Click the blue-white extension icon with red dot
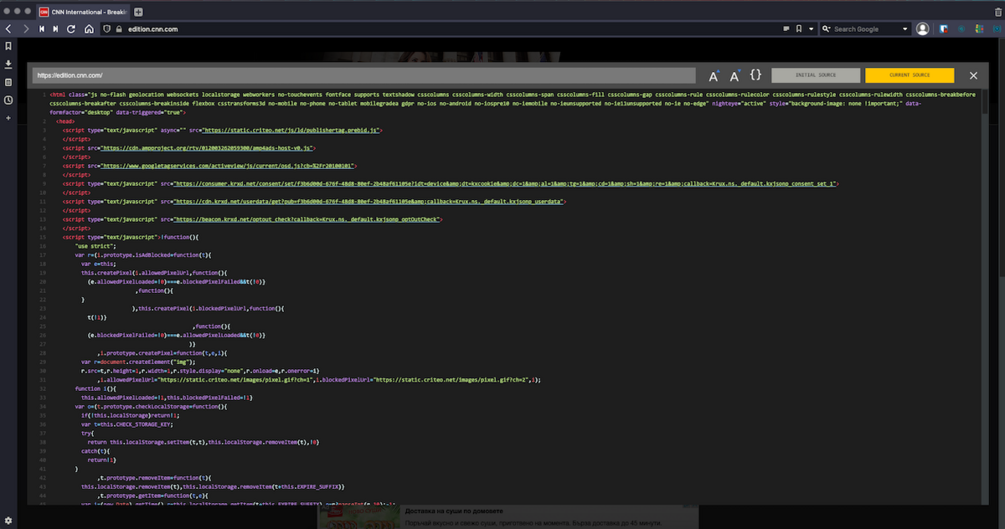Viewport: 1005px width, 529px height. 943,29
